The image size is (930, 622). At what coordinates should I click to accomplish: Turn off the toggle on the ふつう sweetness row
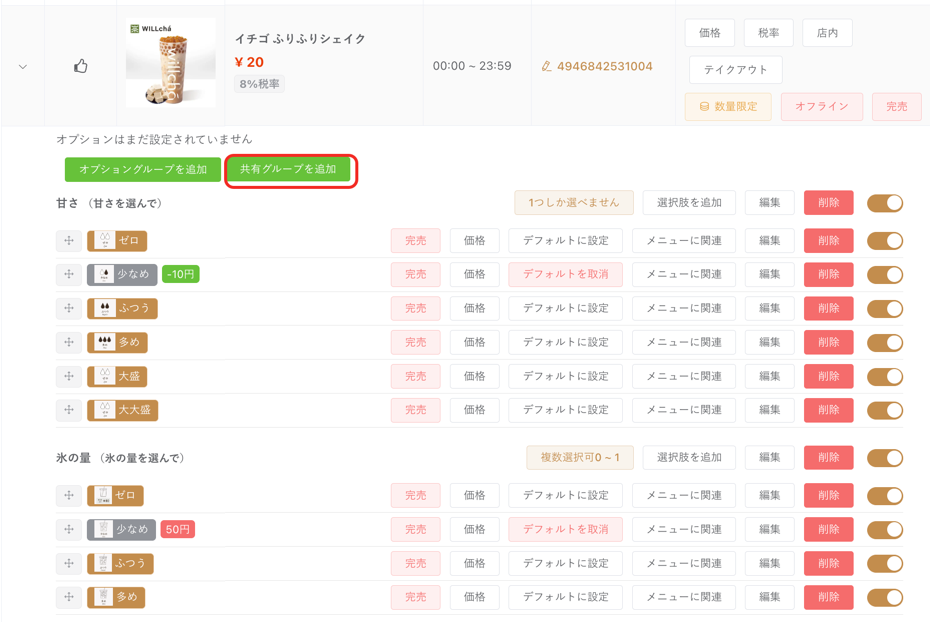coord(884,308)
